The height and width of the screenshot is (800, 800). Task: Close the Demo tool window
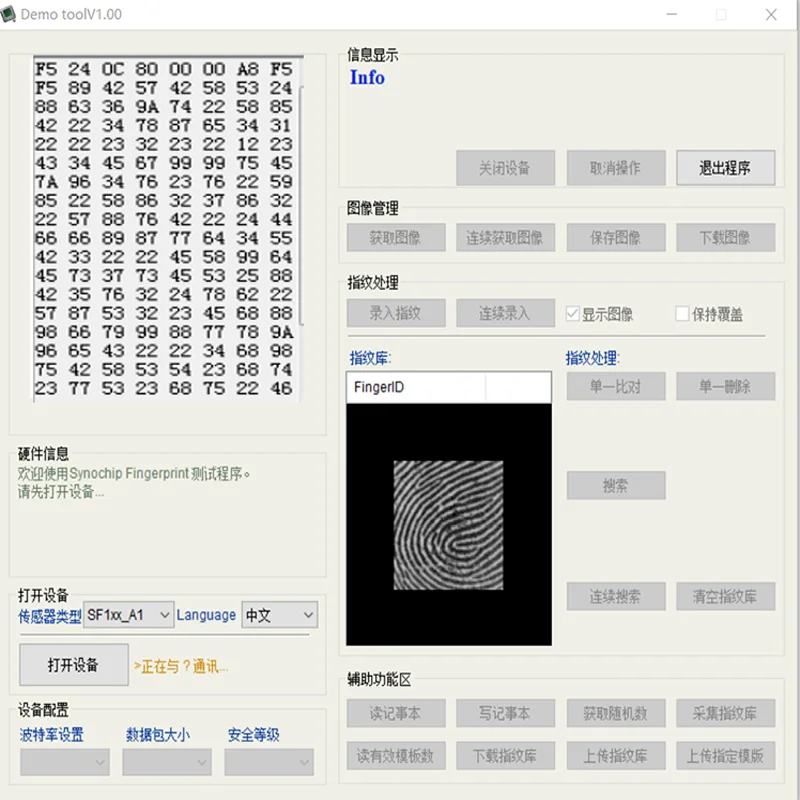click(x=771, y=14)
